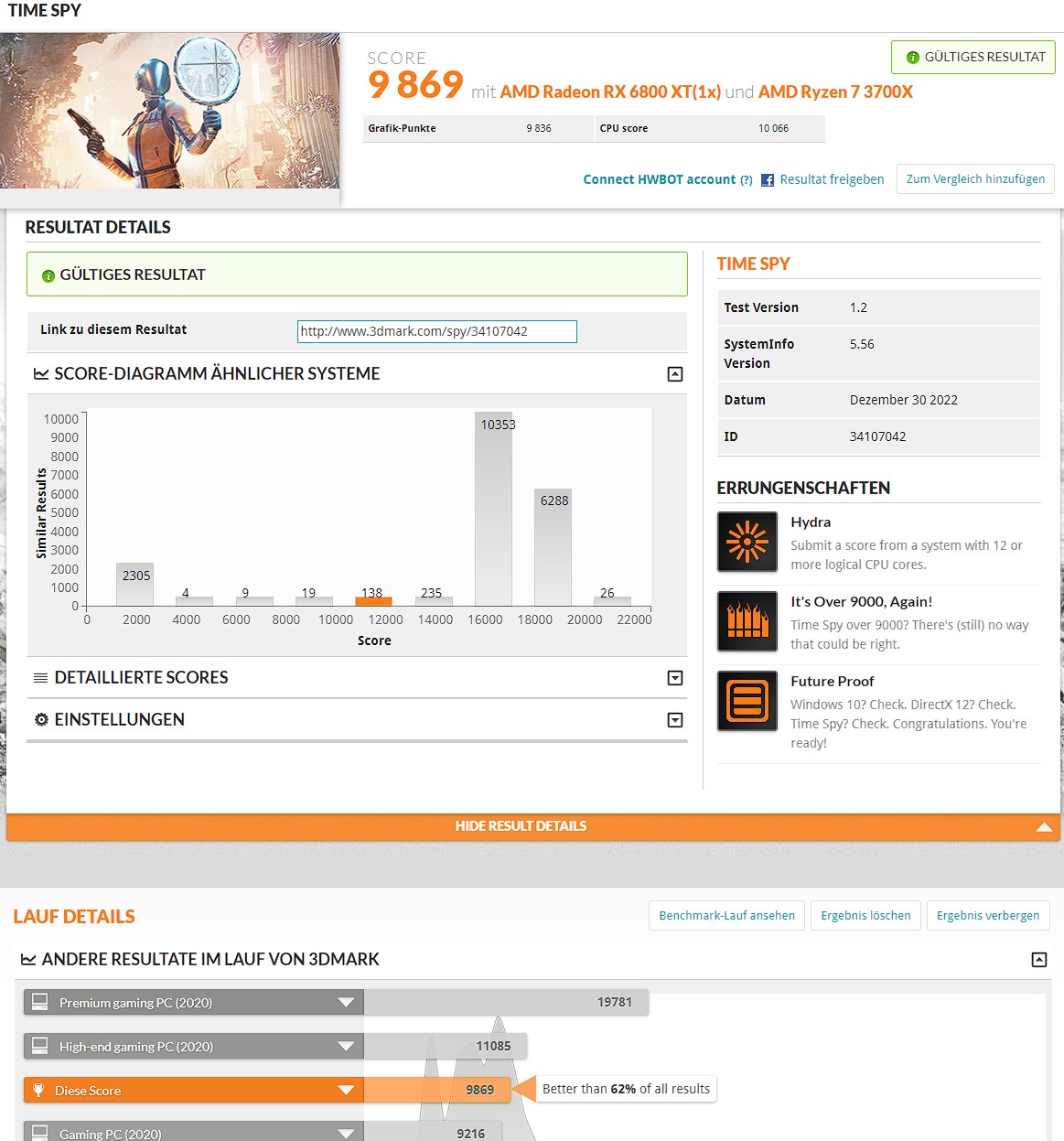Viewport: 1064px width, 1141px height.
Task: Collapse the Score-Diagramm ähnlicher Systeme section
Action: 675,374
